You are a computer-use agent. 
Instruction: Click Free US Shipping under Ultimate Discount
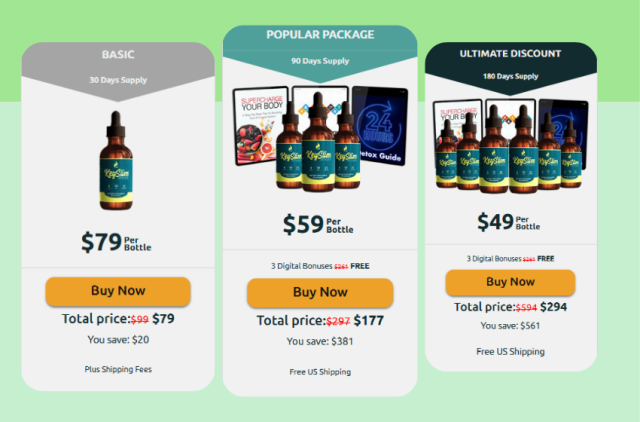pos(510,352)
